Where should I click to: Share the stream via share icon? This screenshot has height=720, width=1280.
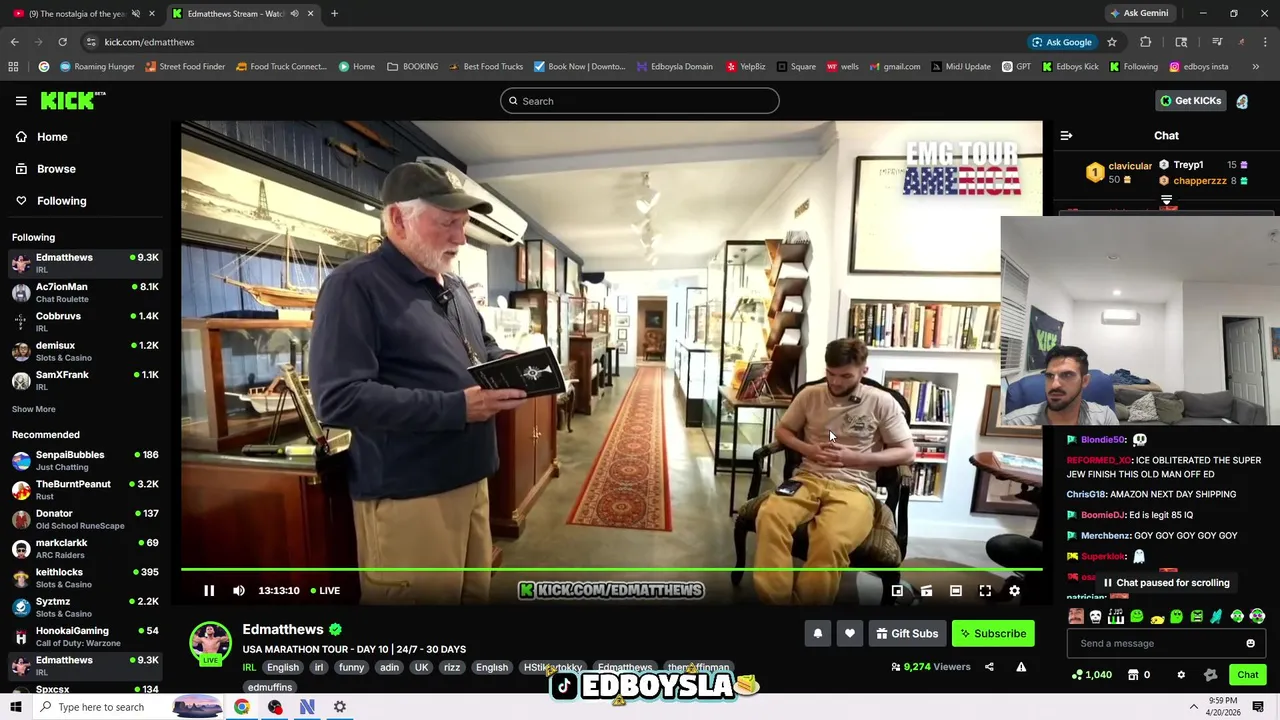(989, 667)
